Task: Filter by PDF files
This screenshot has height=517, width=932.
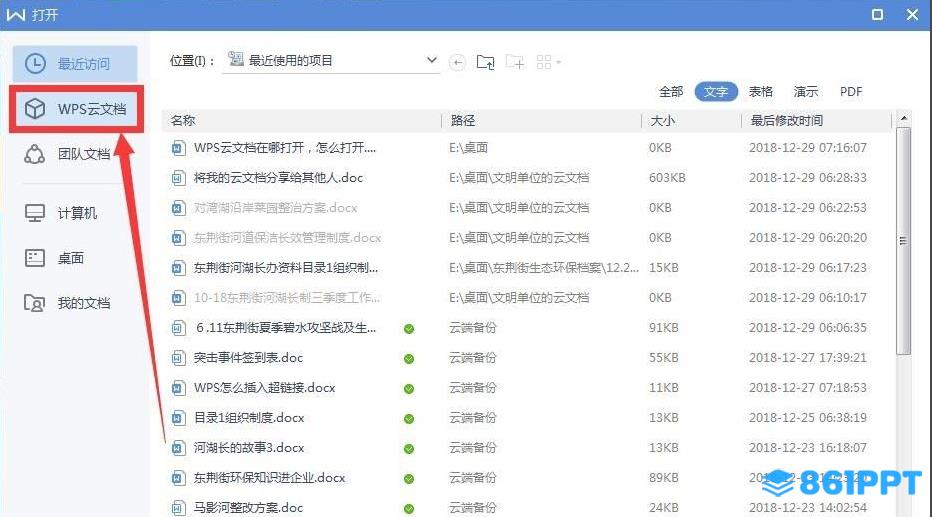Action: click(851, 92)
